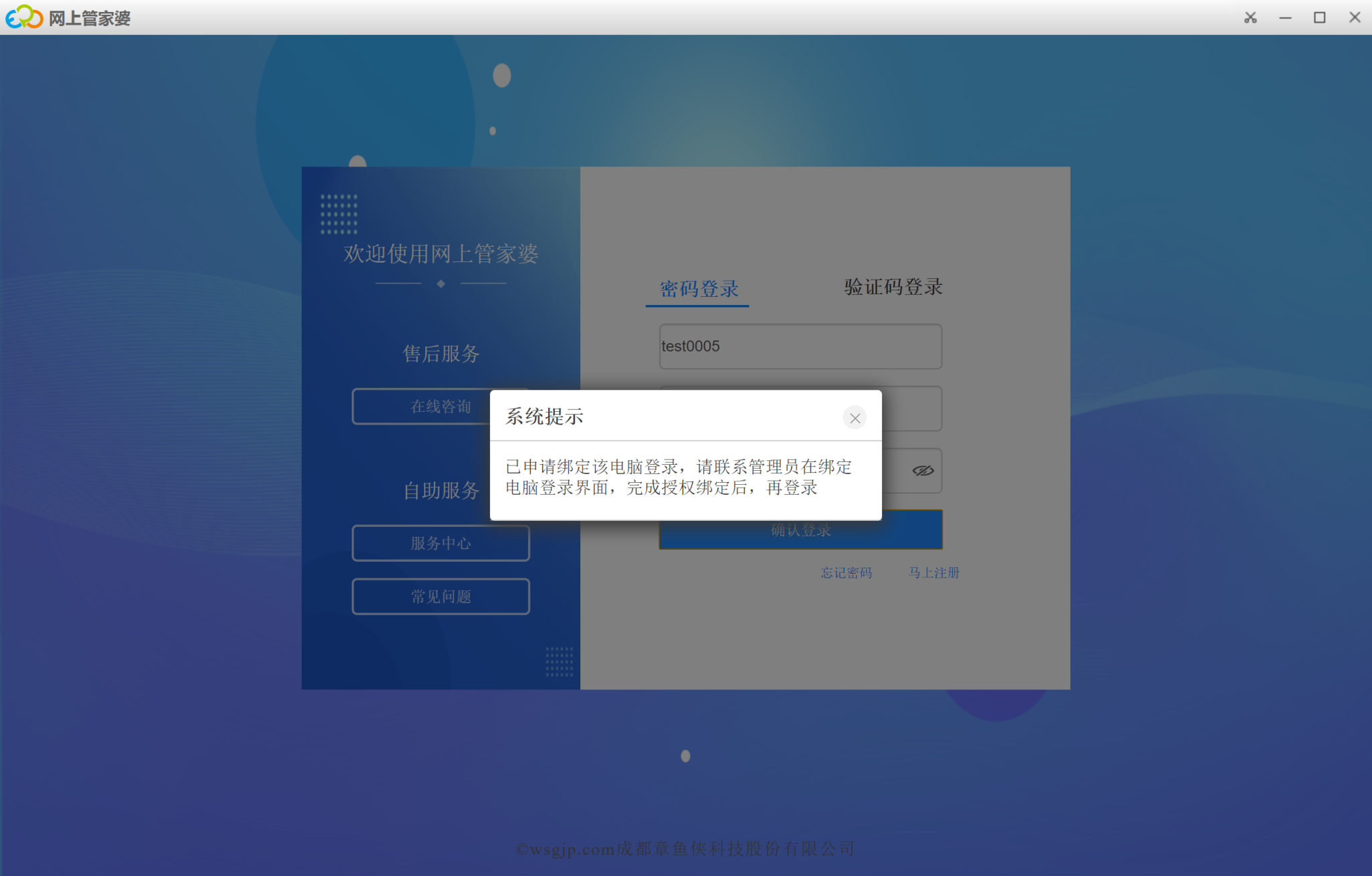This screenshot has width=1372, height=876.
Task: Maximize the 网上管家婆 window
Action: coord(1320,17)
